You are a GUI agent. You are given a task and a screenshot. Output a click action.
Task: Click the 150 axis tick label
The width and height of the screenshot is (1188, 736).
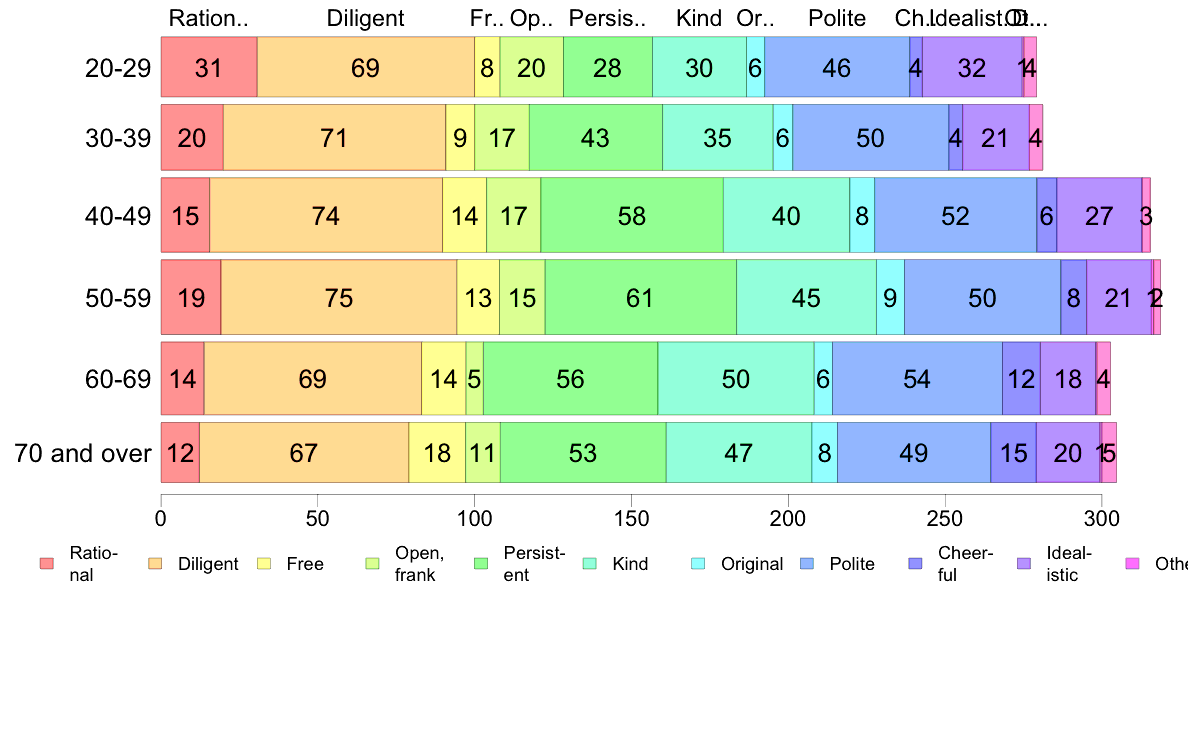(x=632, y=518)
